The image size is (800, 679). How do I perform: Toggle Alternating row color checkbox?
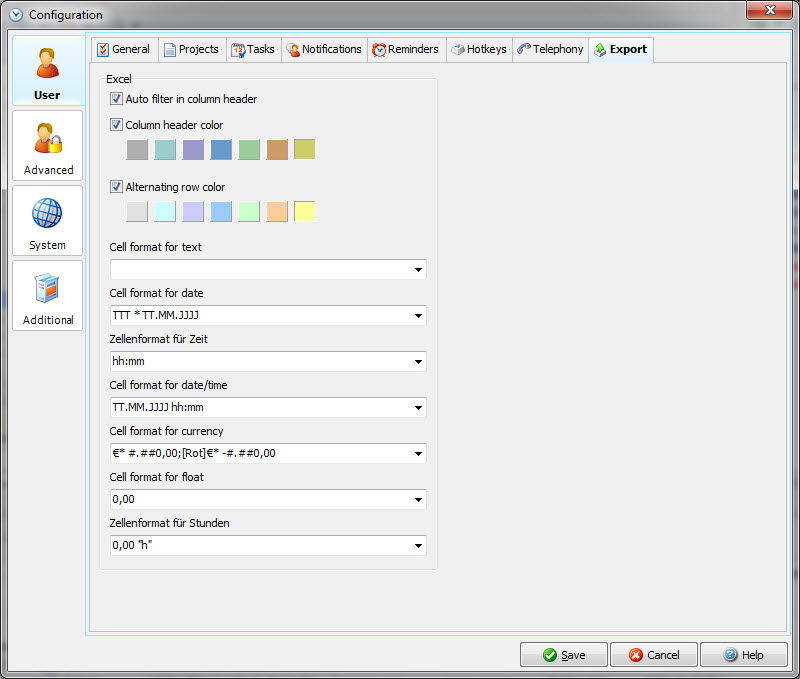pos(116,187)
